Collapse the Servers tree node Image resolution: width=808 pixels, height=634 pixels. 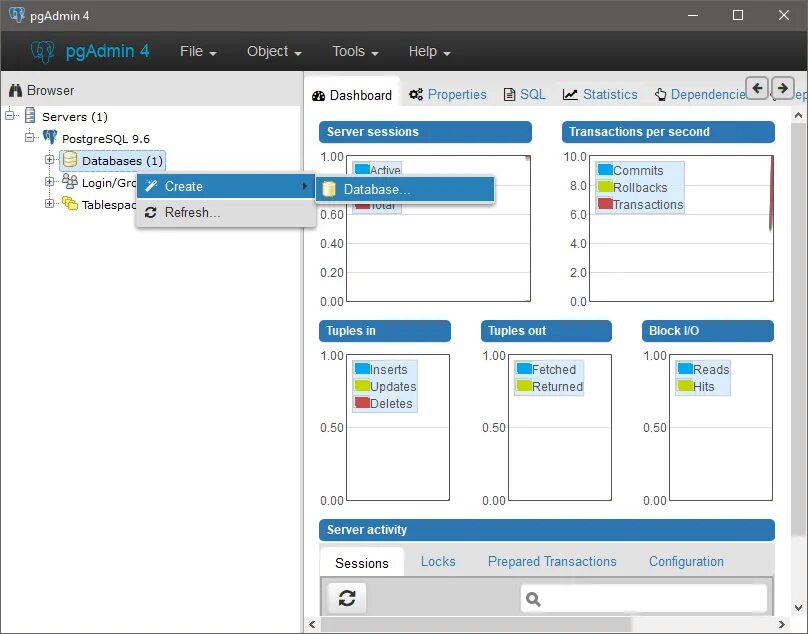(x=10, y=115)
